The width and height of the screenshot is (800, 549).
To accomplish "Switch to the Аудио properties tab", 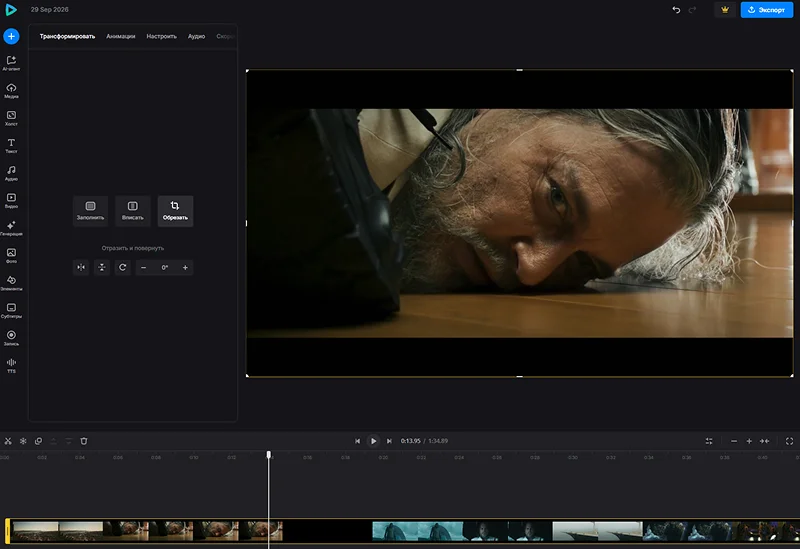I will [x=196, y=36].
